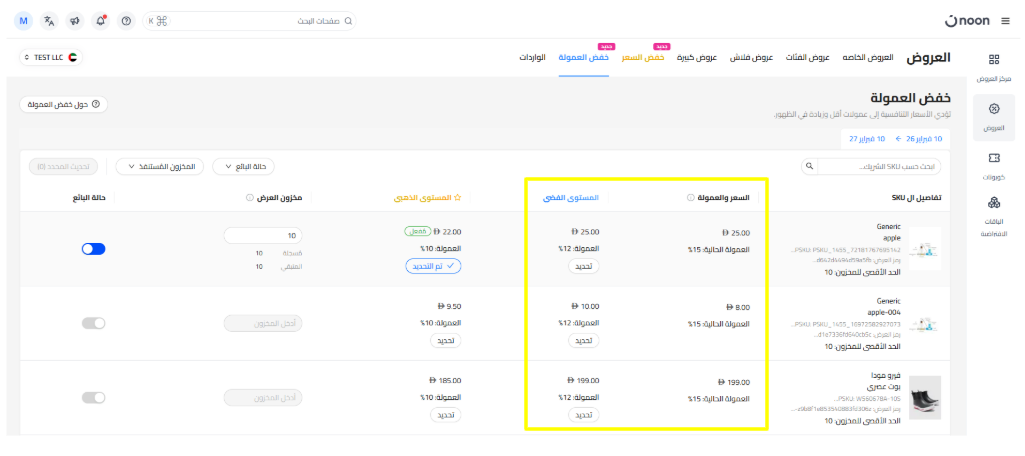Screen dimensions: 1025x456
Task: Click the info icon beside السعر والعمولة
Action: (691, 198)
